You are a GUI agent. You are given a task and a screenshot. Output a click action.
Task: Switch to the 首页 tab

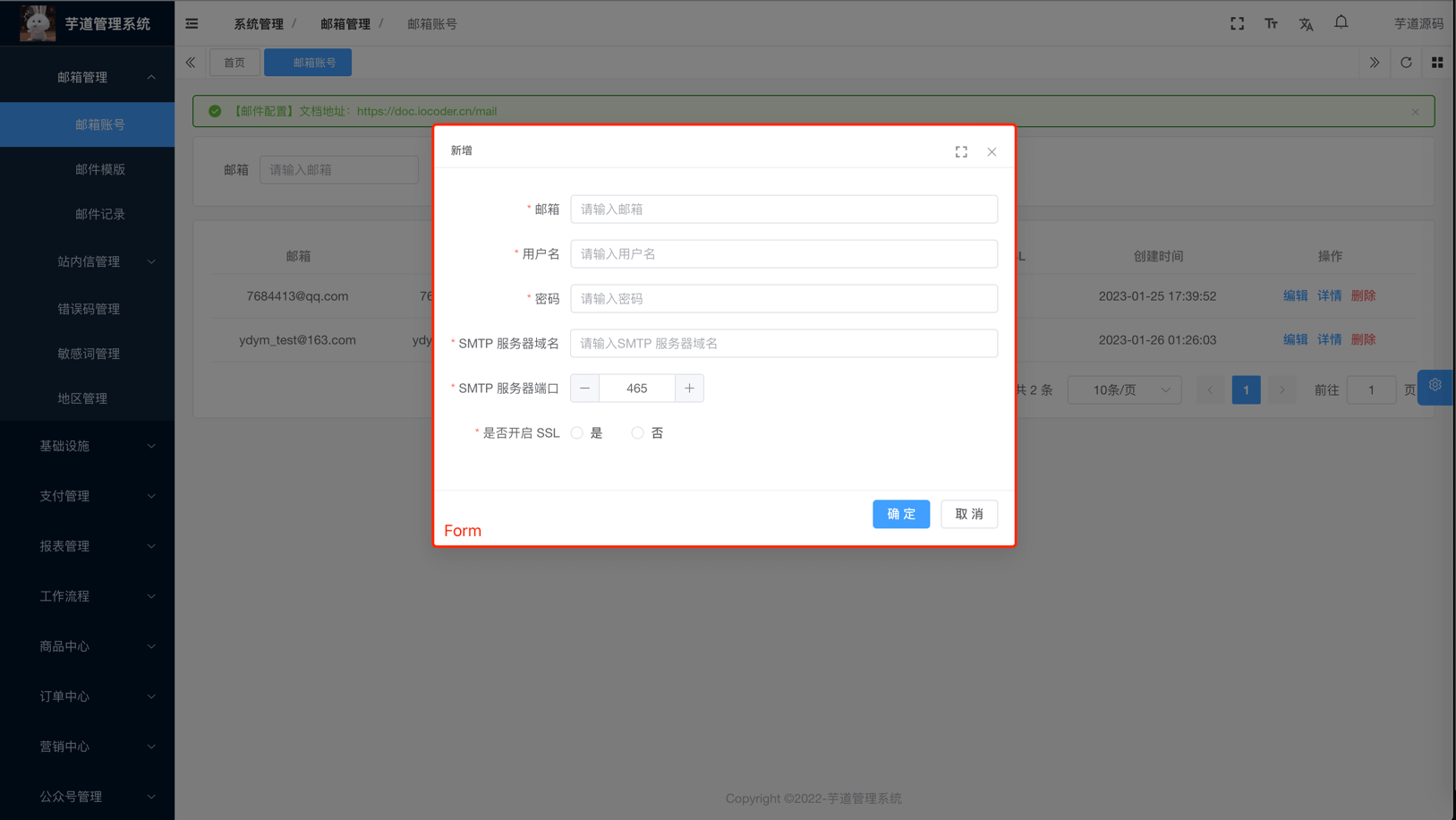(x=234, y=63)
